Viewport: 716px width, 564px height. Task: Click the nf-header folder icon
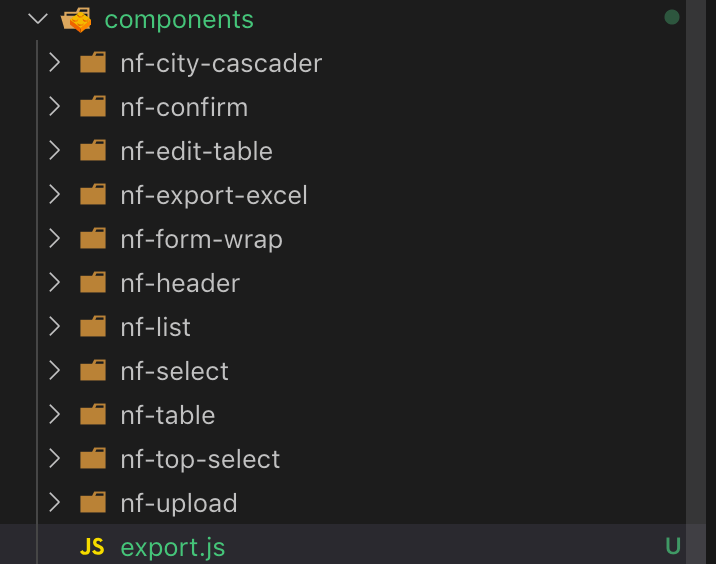(x=93, y=283)
